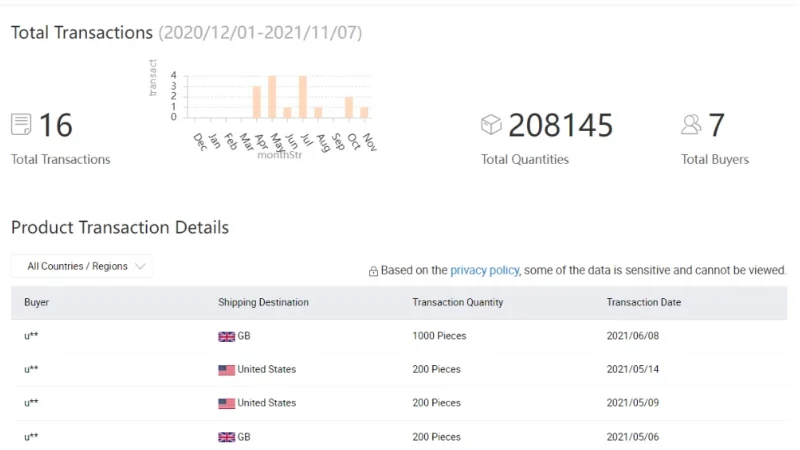Click the Total Quantities box icon
This screenshot has width=800, height=450.
coord(491,125)
